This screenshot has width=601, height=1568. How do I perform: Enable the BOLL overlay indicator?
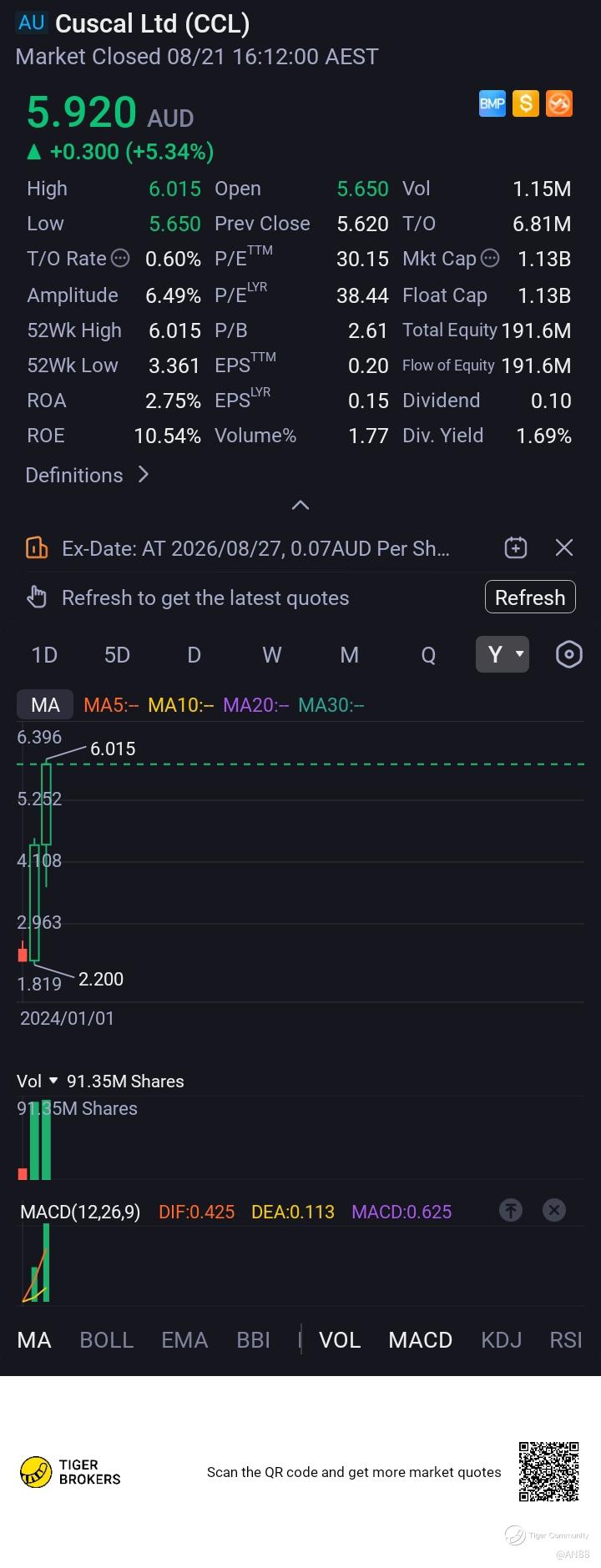106,1340
